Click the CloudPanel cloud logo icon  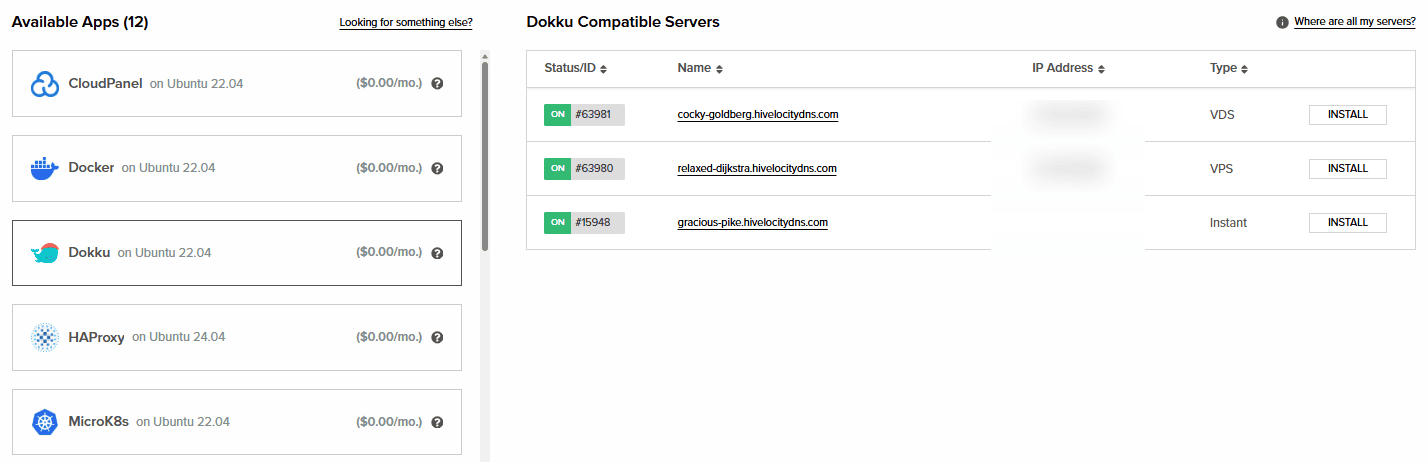45,84
